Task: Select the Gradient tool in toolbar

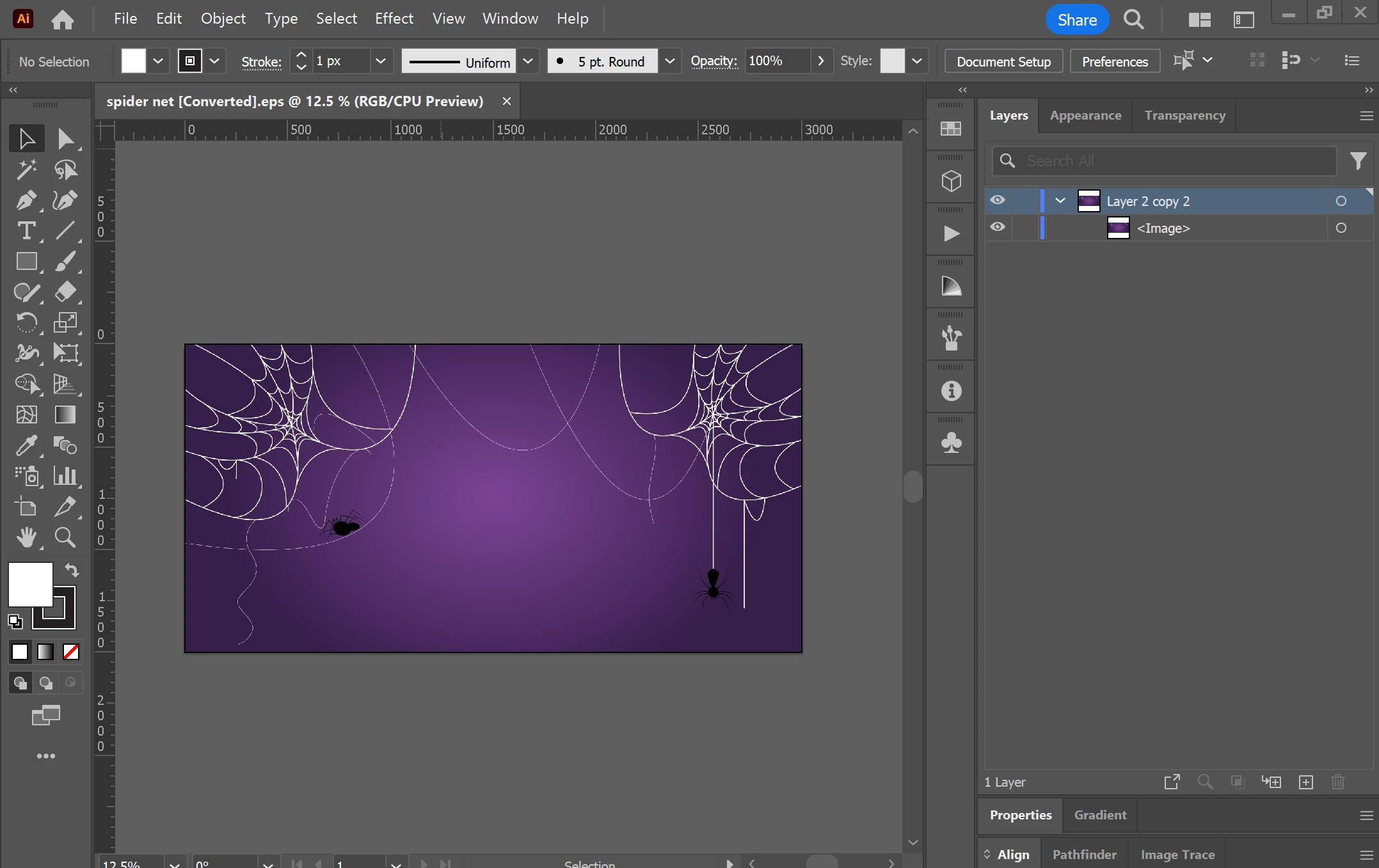Action: coord(65,414)
